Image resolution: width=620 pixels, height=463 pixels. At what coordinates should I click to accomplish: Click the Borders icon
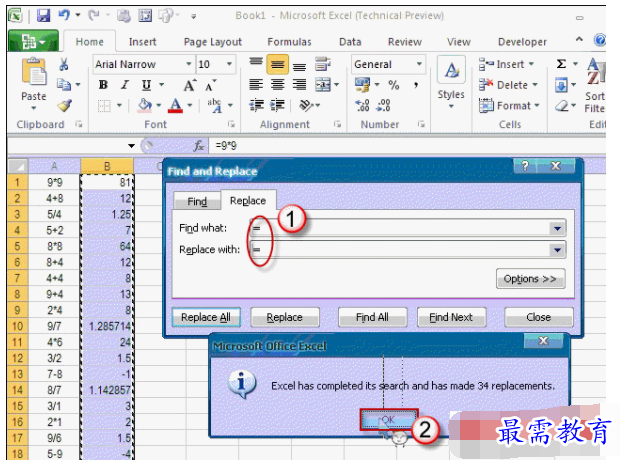(104, 106)
